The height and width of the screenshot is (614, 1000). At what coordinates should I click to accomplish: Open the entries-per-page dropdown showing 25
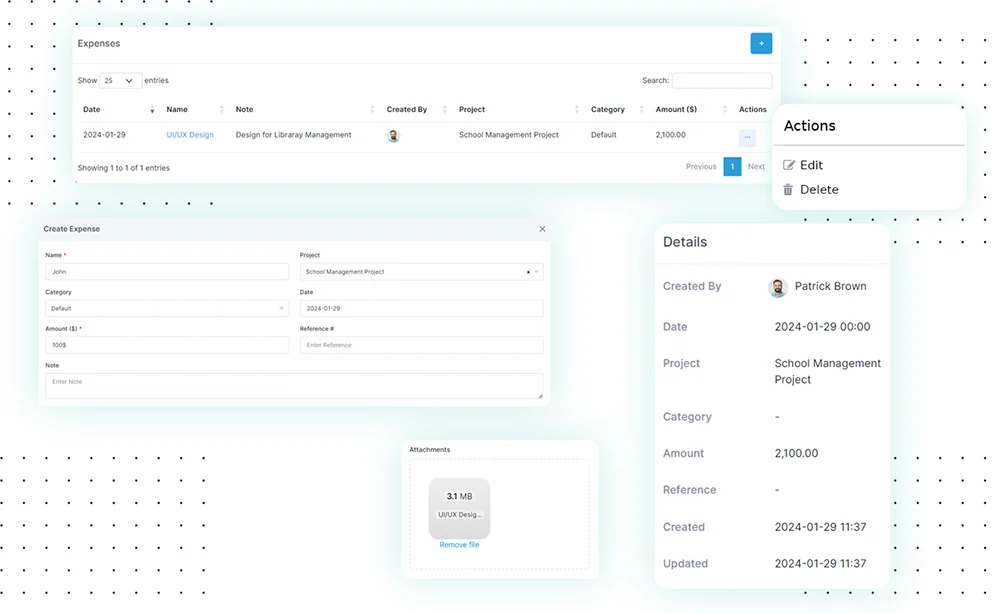(x=119, y=80)
